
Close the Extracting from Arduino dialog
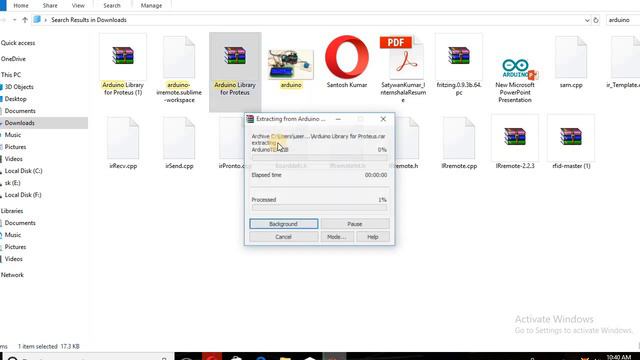pos(383,119)
